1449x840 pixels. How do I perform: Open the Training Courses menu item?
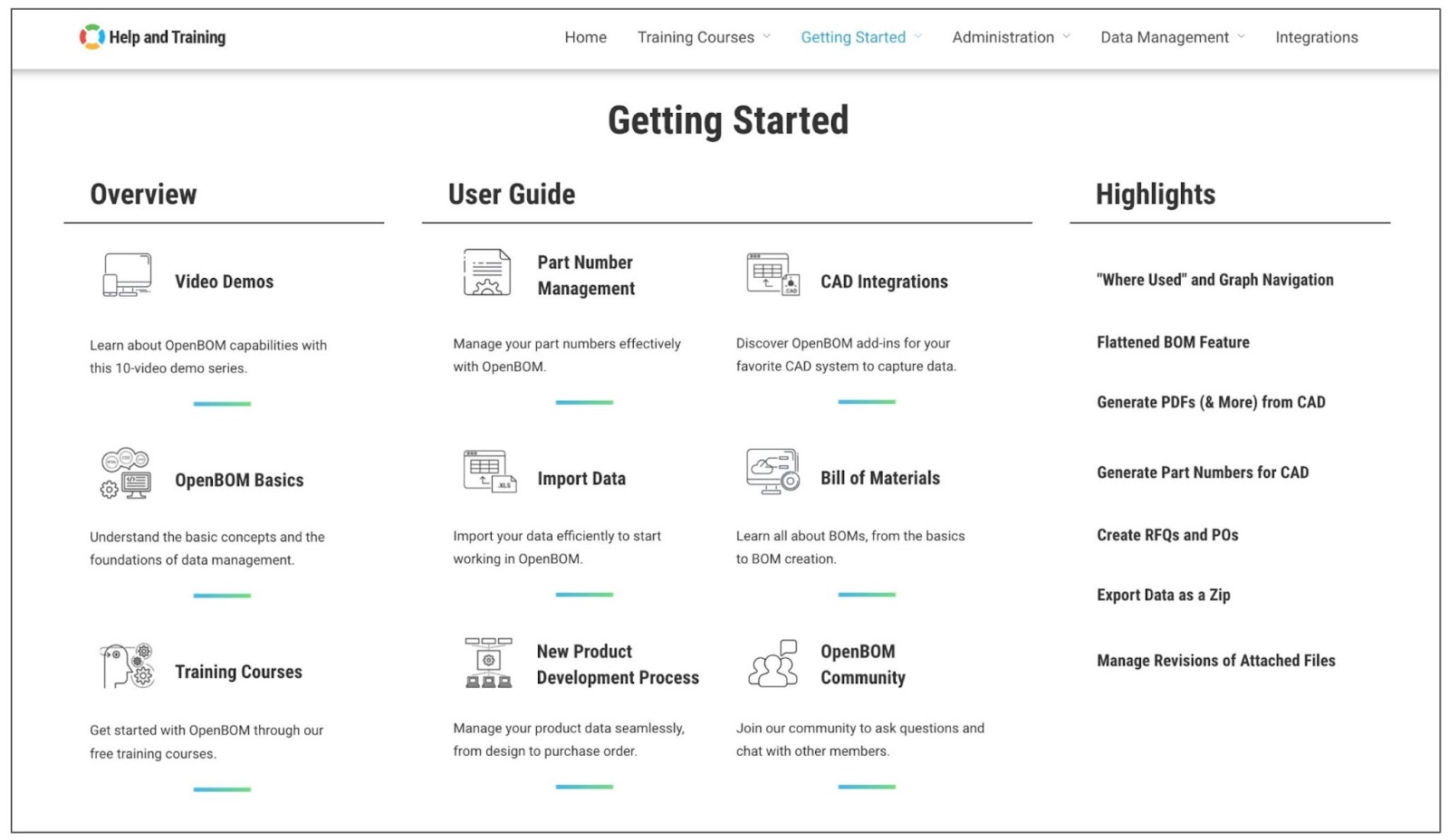click(x=696, y=37)
